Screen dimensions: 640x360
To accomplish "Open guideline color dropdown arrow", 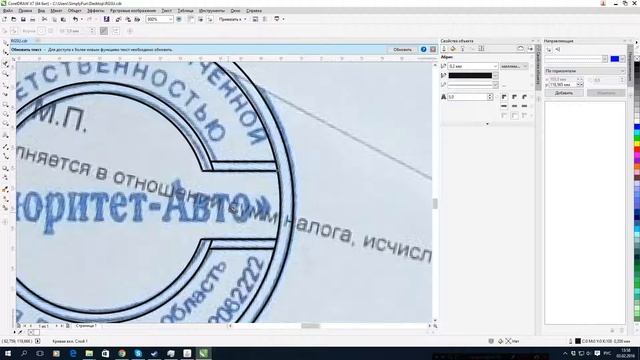I will pyautogui.click(x=622, y=59).
